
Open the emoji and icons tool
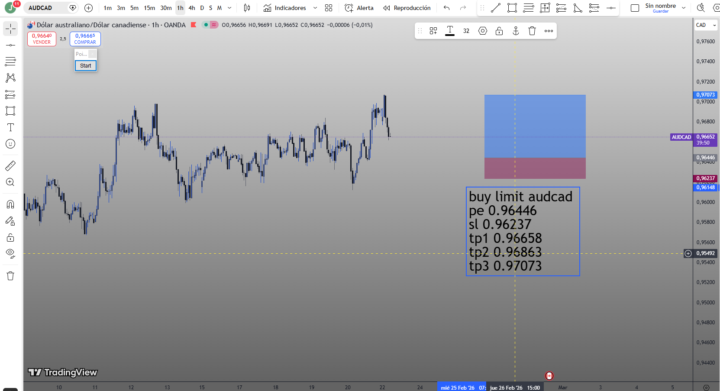tap(10, 144)
